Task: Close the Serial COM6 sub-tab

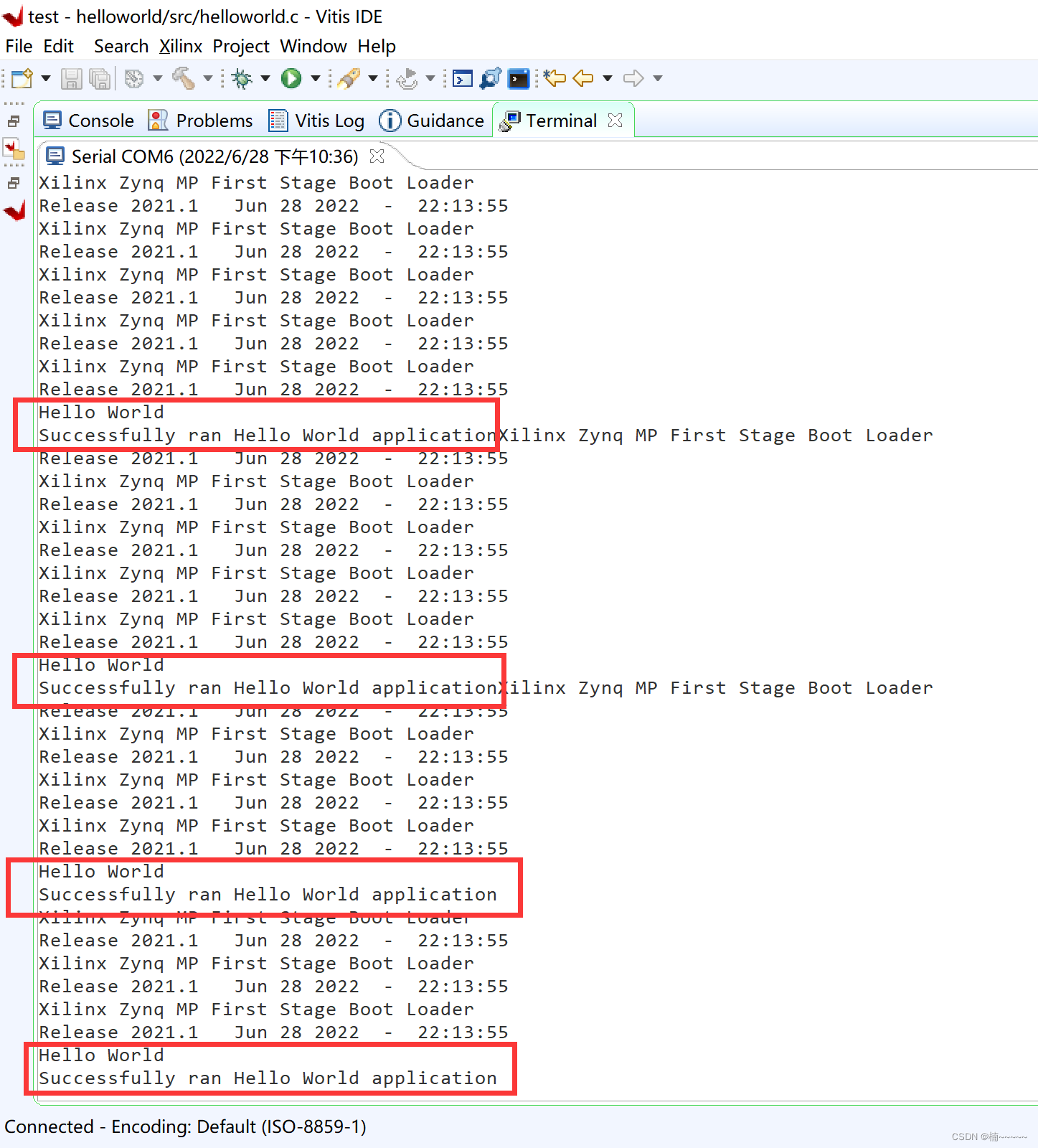Action: tap(377, 156)
